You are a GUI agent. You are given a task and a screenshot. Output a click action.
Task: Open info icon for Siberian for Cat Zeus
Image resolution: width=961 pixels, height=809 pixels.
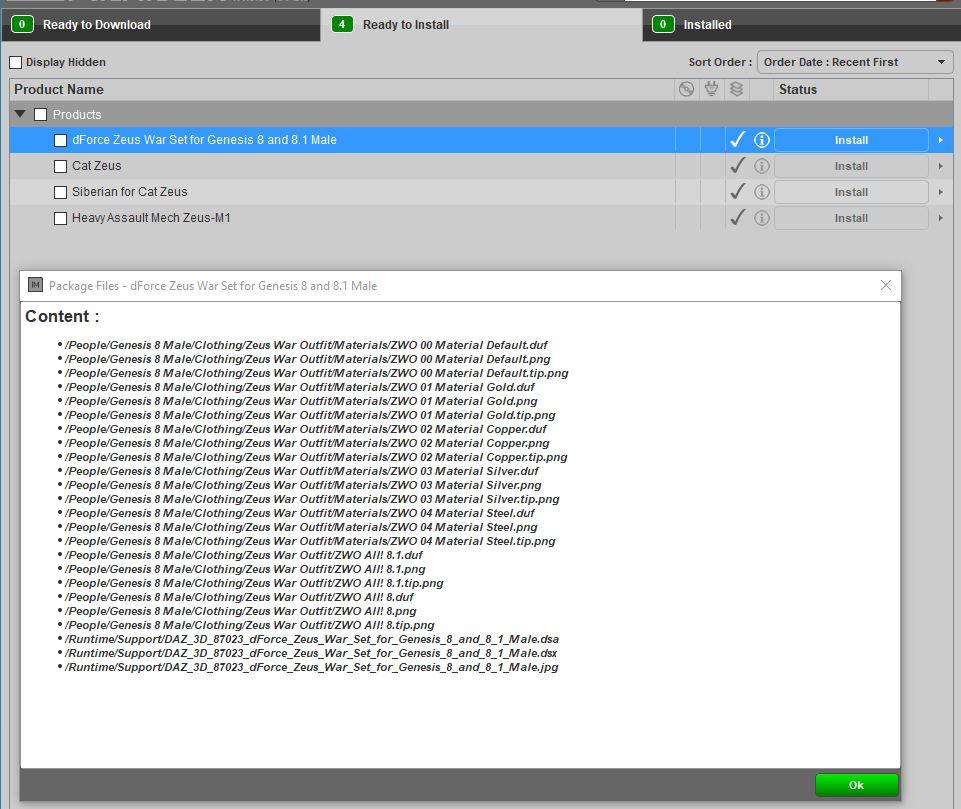(x=761, y=192)
